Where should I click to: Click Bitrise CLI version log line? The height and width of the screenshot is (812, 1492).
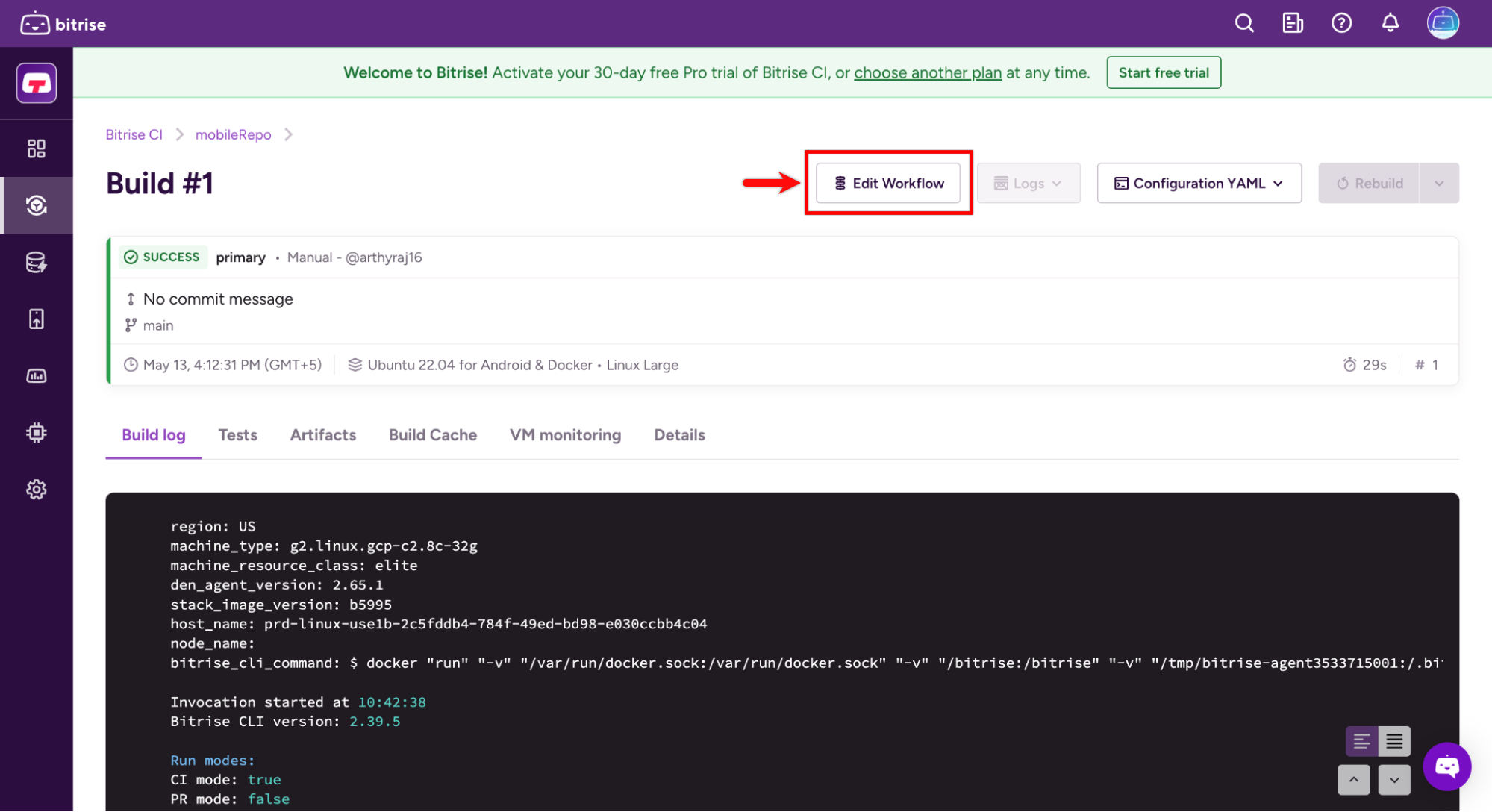285,722
